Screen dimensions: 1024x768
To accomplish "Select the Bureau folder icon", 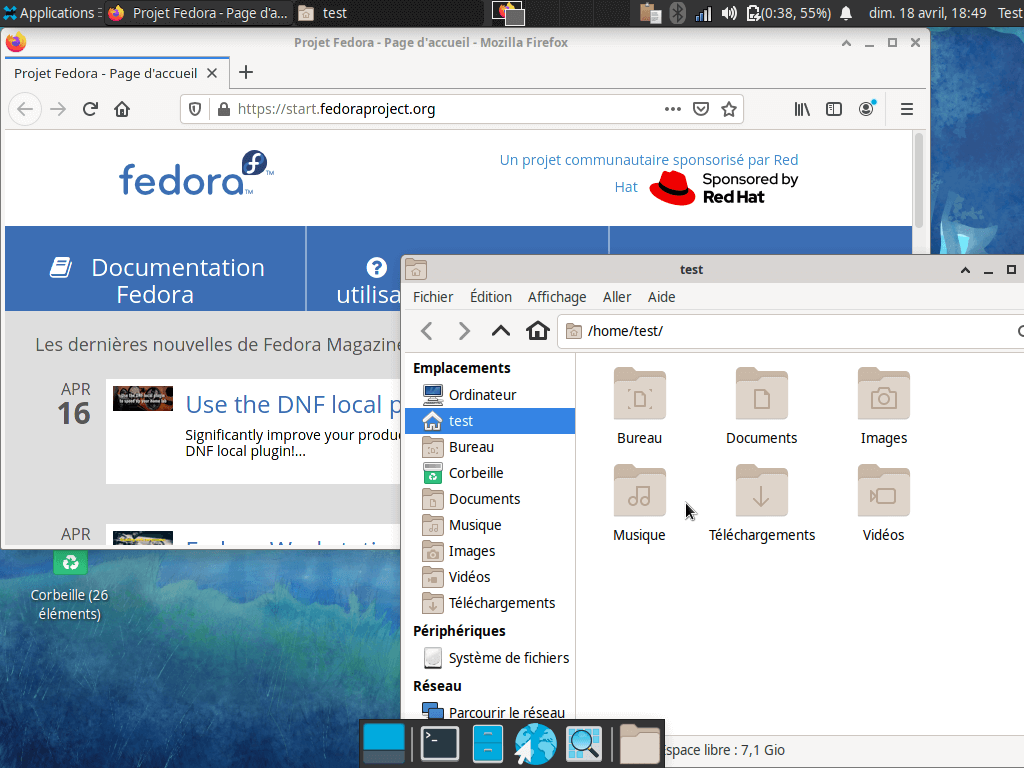I will click(639, 394).
